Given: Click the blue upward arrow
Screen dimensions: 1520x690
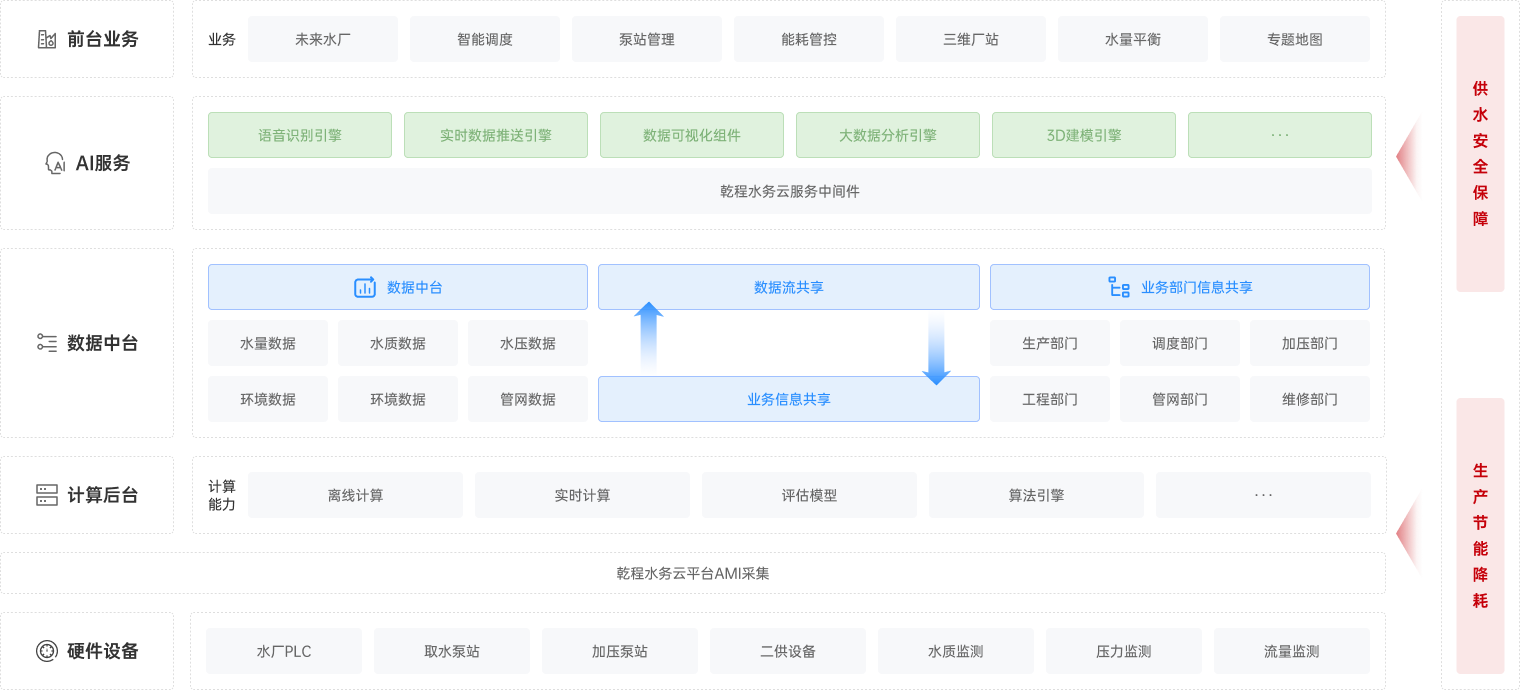Looking at the screenshot, I should [649, 336].
